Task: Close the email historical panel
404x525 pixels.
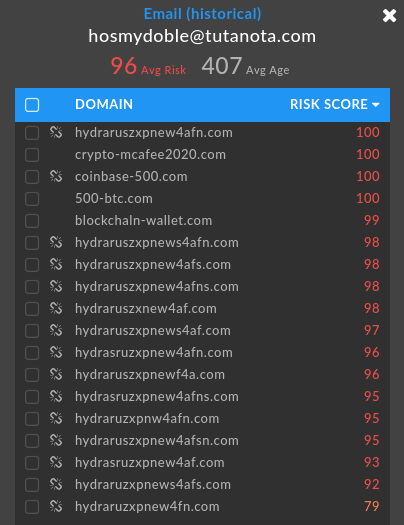Action: (389, 15)
